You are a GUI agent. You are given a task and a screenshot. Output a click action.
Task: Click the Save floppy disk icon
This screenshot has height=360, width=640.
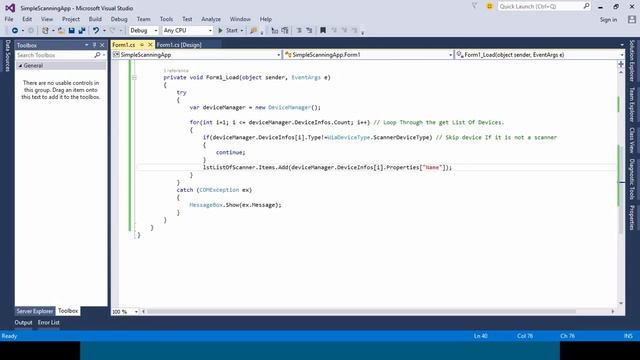[71, 31]
